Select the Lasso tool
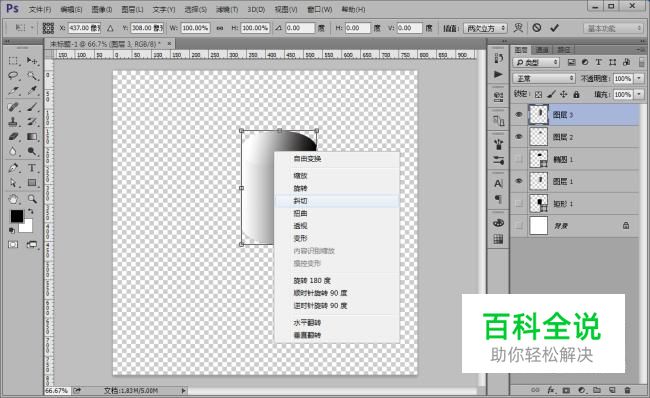This screenshot has width=650, height=398. 13,76
